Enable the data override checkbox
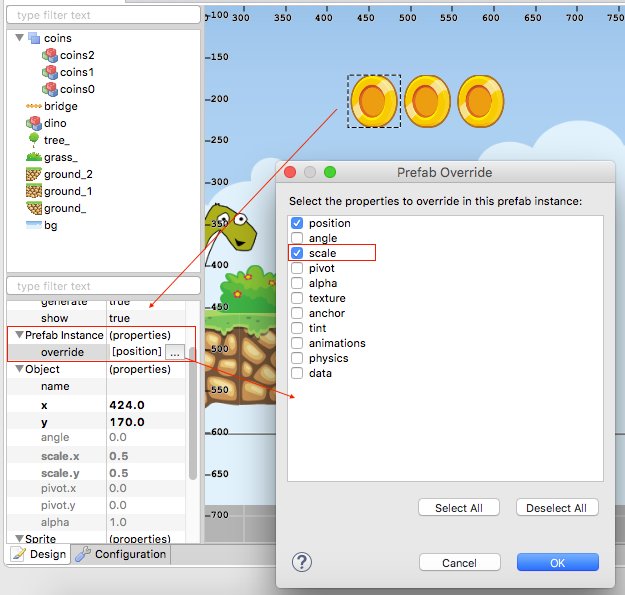The height and width of the screenshot is (595, 625). 297,373
